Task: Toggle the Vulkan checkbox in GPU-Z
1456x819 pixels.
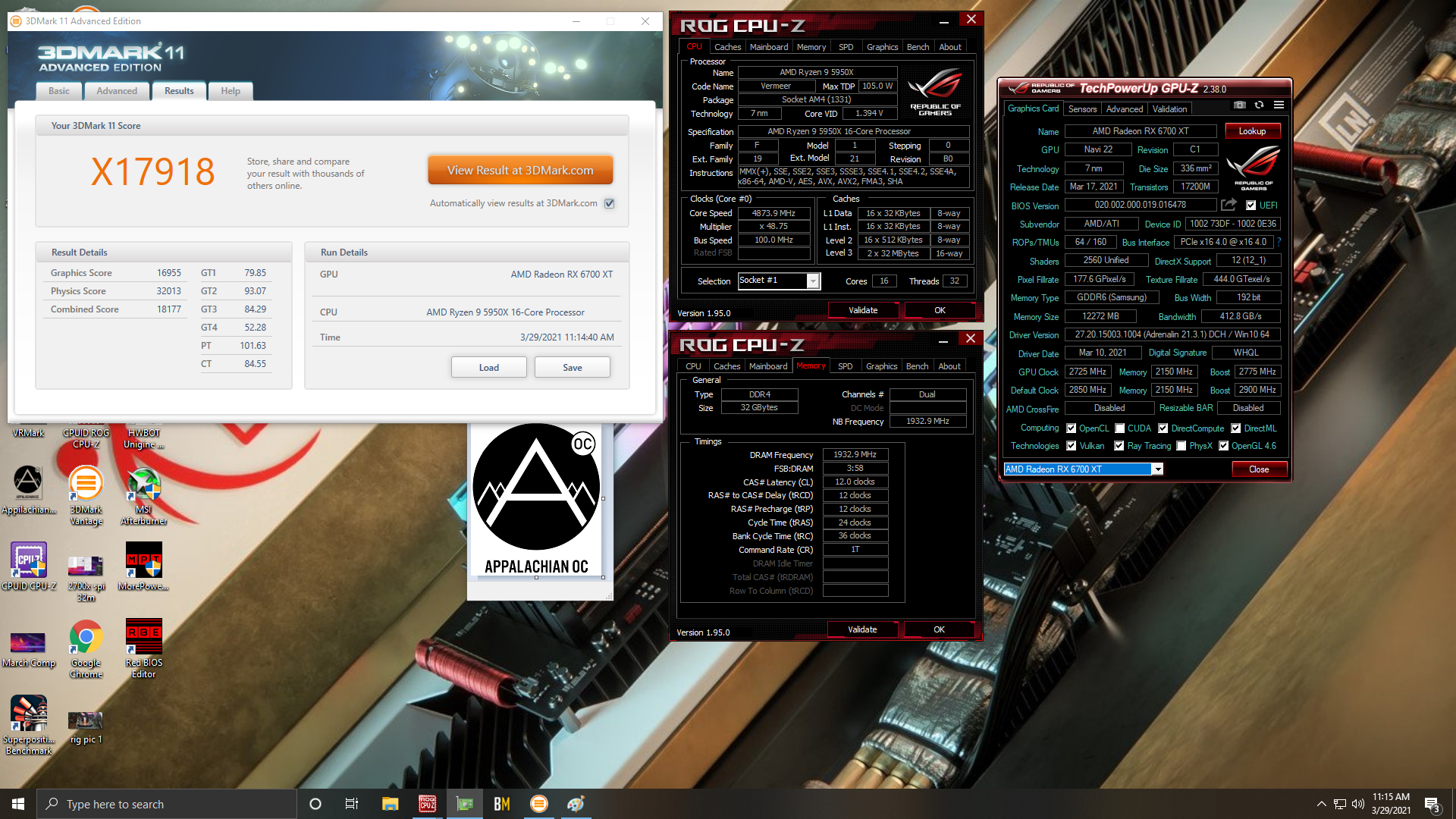Action: pyautogui.click(x=1071, y=446)
